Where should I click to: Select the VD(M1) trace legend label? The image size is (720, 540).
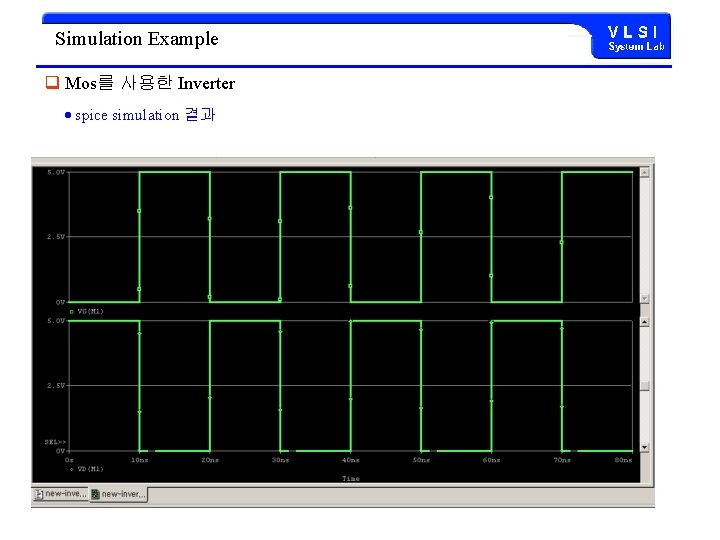pos(90,469)
